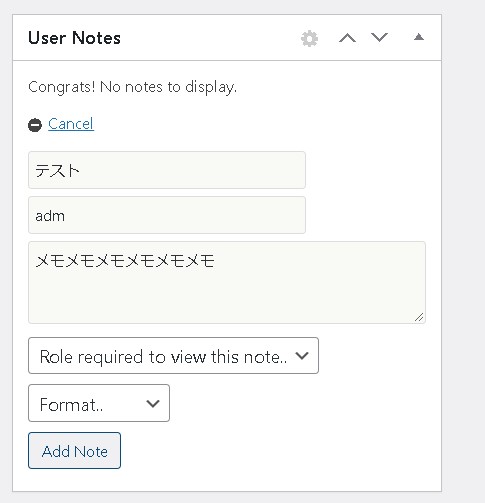The width and height of the screenshot is (485, 503).
Task: Click the Format dropdown chevron arrow
Action: pyautogui.click(x=153, y=404)
